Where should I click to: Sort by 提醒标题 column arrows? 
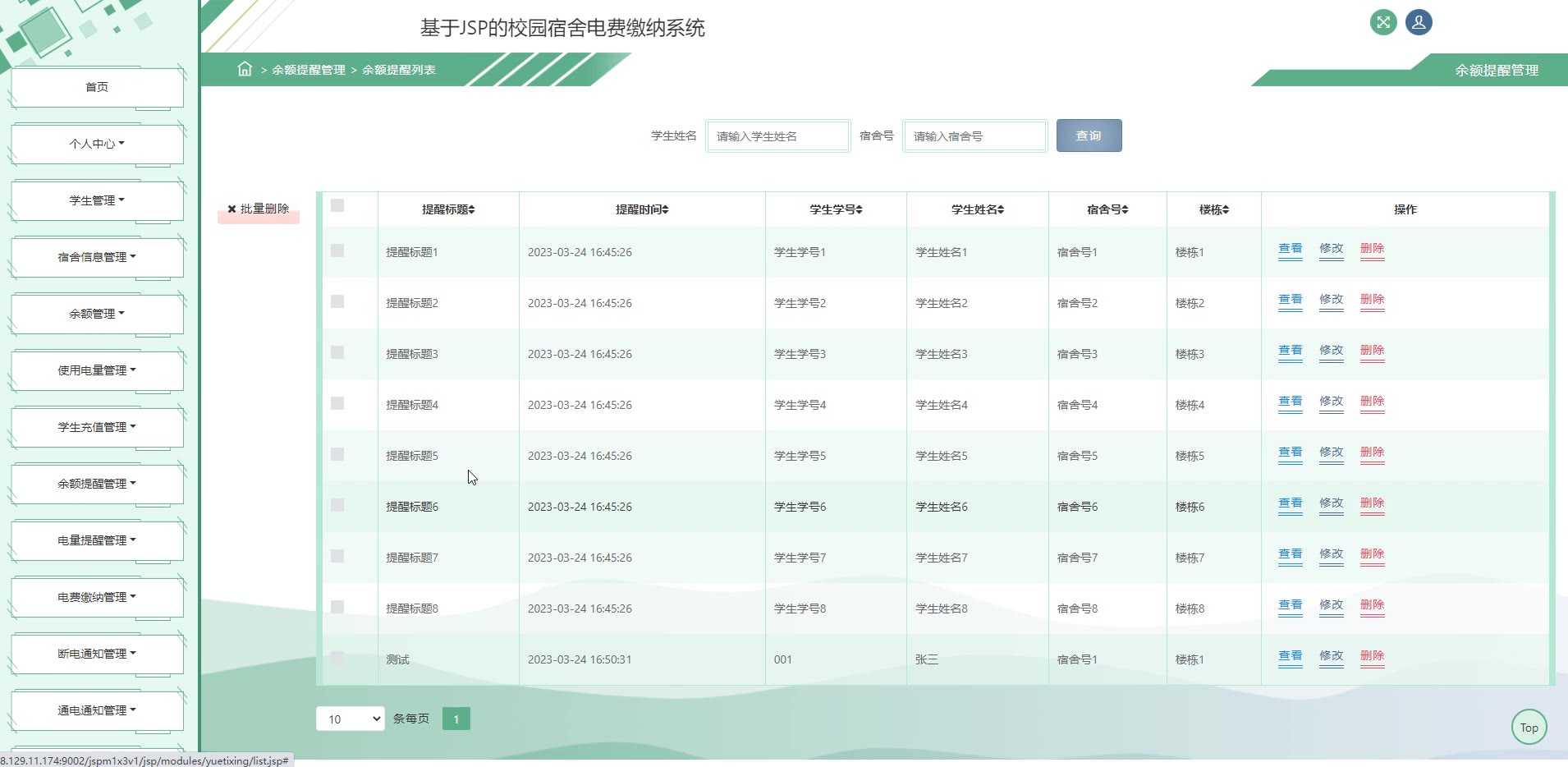472,210
